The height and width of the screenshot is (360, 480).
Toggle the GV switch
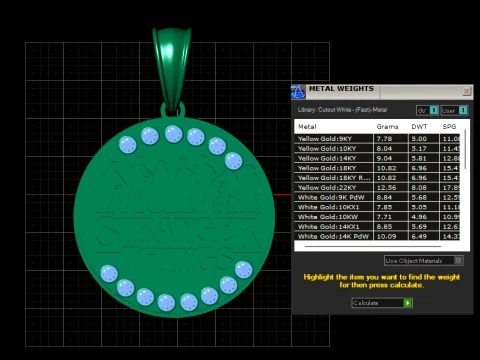[427, 110]
